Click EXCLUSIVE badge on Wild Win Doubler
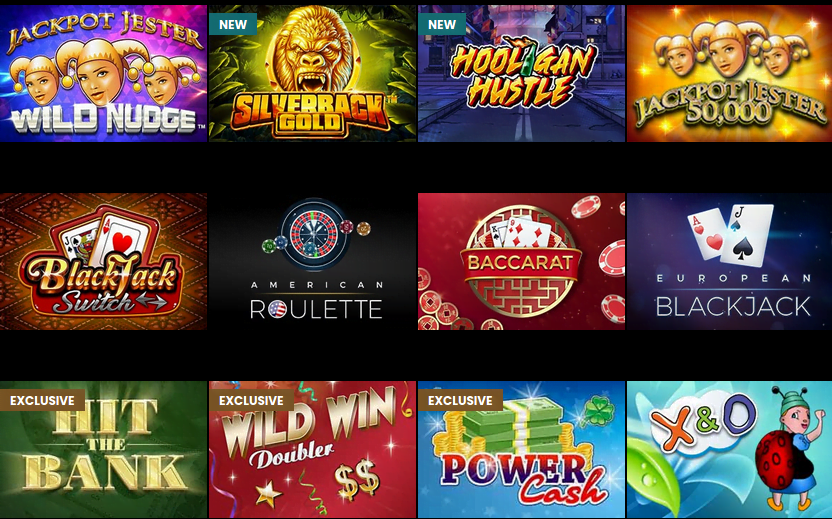The image size is (832, 519). point(252,400)
